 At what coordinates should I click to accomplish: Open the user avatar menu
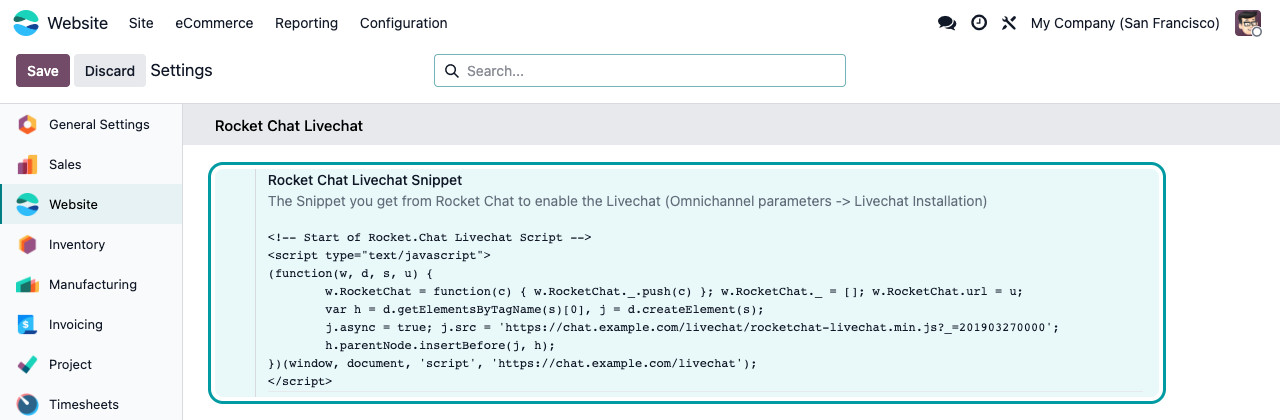(1248, 23)
